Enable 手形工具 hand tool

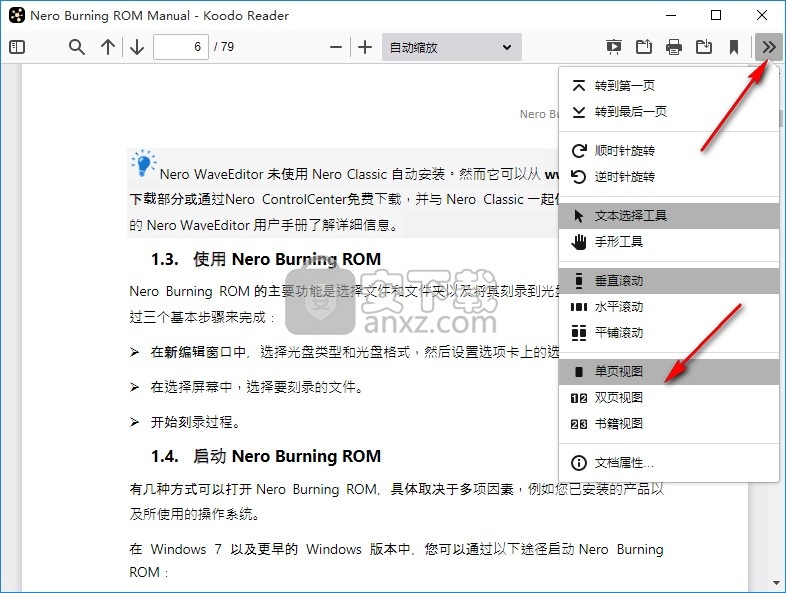pyautogui.click(x=669, y=242)
